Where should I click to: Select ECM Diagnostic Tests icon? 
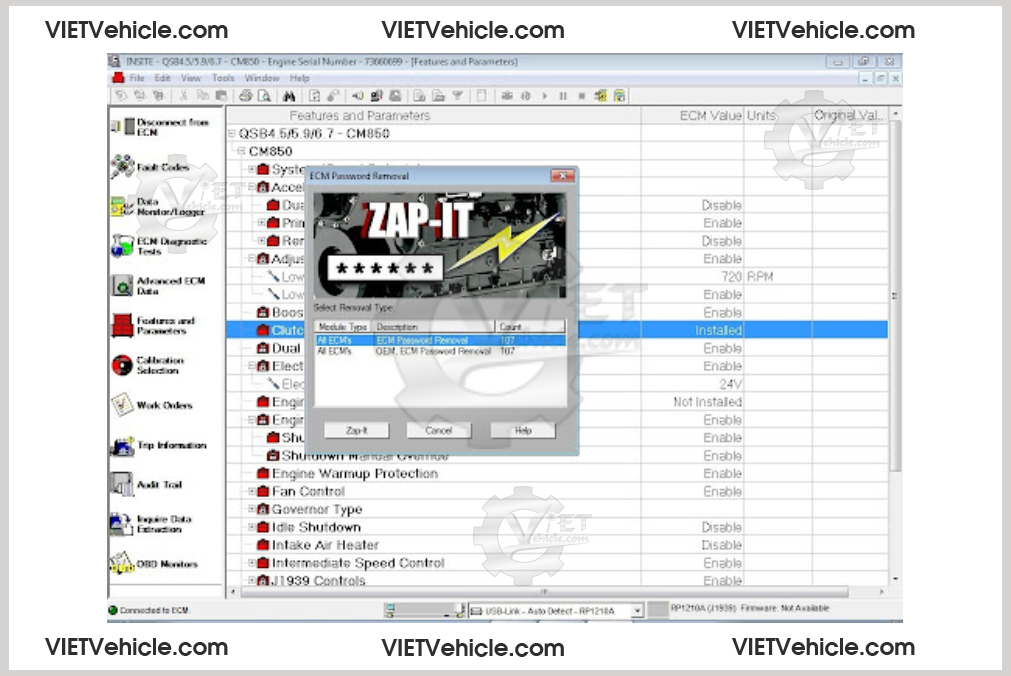[122, 246]
